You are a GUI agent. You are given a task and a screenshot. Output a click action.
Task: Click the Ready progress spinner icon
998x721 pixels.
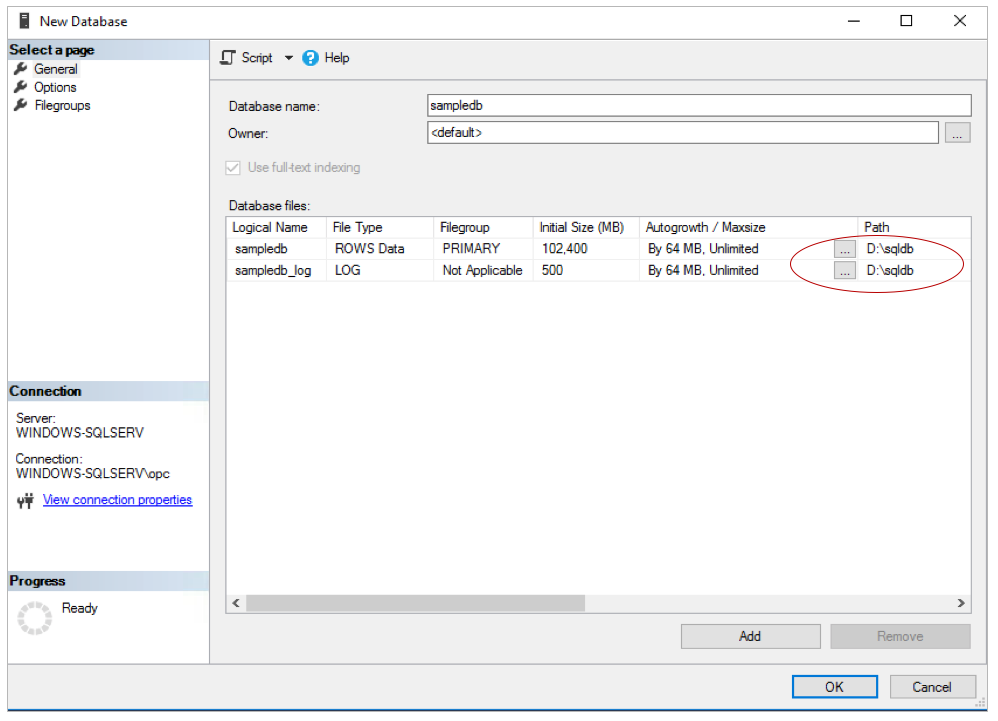[x=34, y=618]
